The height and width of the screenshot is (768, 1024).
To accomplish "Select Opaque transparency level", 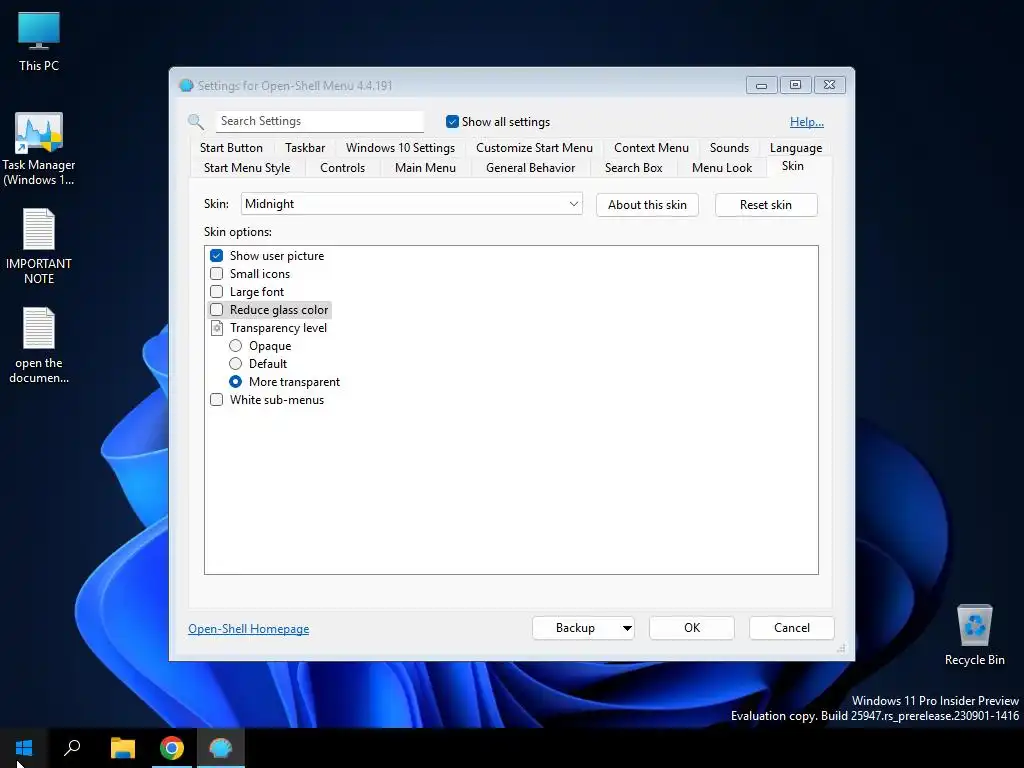I will (236, 345).
